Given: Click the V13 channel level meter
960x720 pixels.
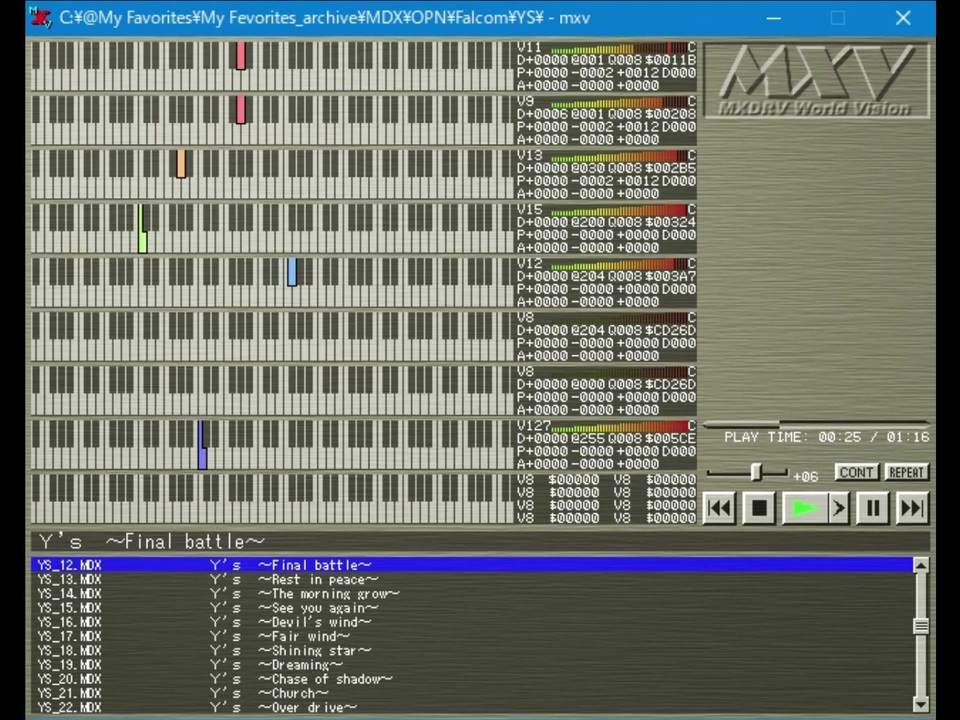Looking at the screenshot, I should [618, 157].
